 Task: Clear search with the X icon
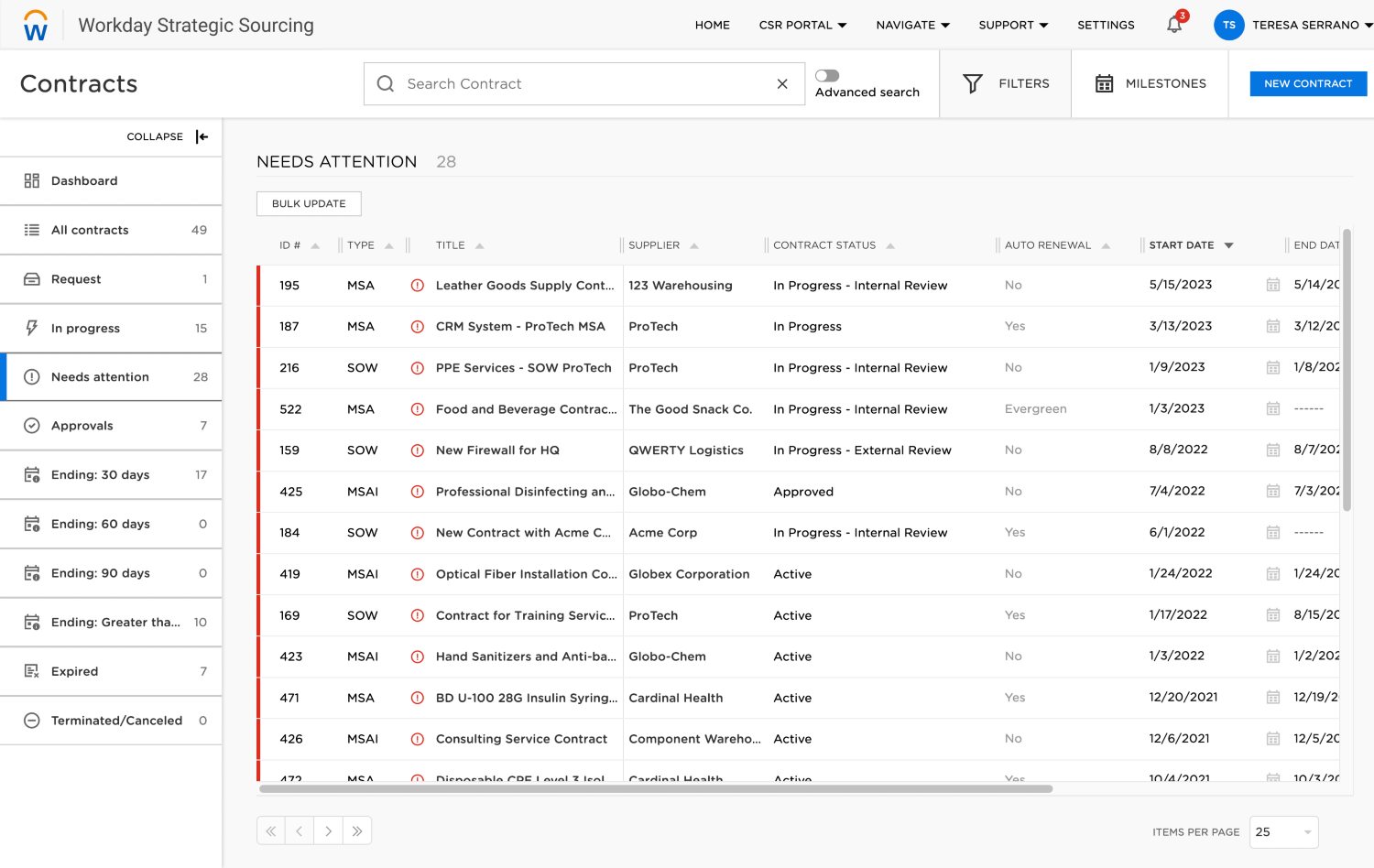[x=782, y=84]
